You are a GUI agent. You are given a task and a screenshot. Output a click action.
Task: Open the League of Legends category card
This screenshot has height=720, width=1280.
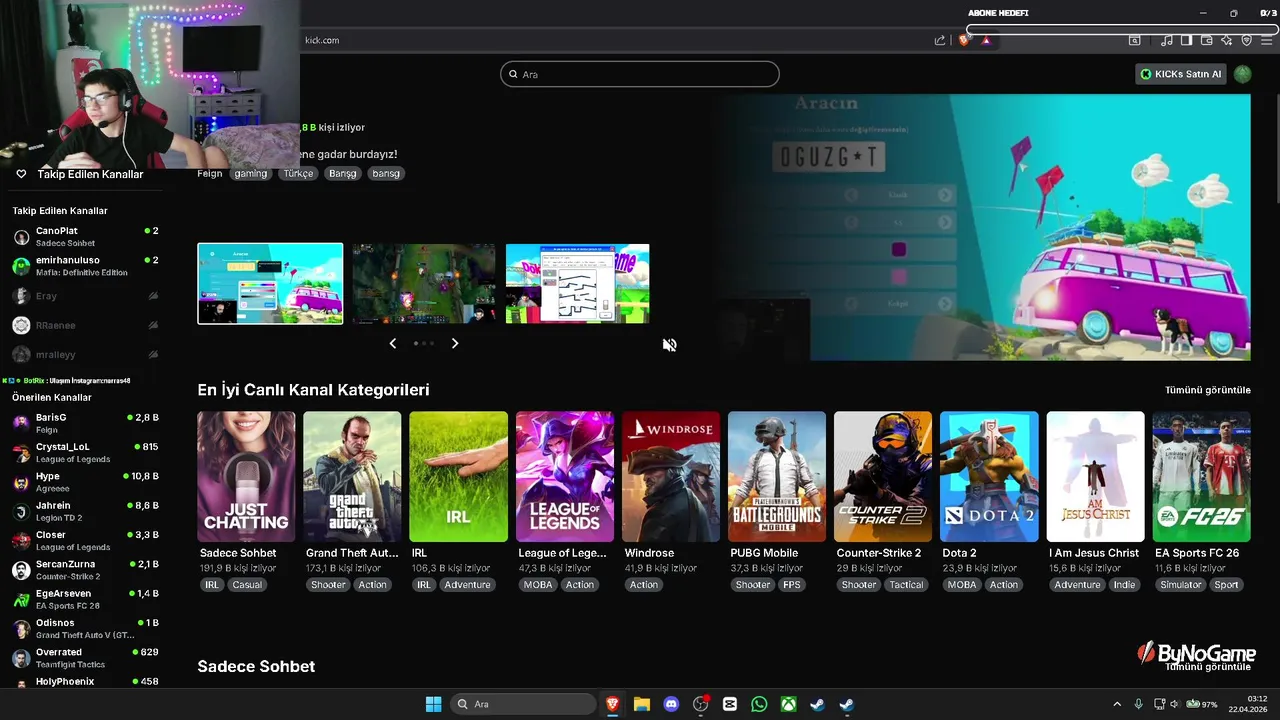(x=565, y=477)
